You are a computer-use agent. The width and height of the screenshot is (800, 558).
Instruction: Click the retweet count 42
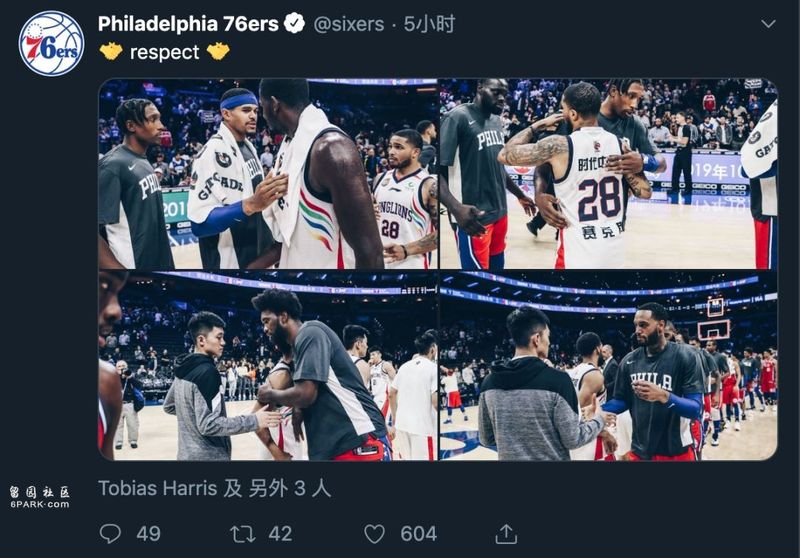280,534
